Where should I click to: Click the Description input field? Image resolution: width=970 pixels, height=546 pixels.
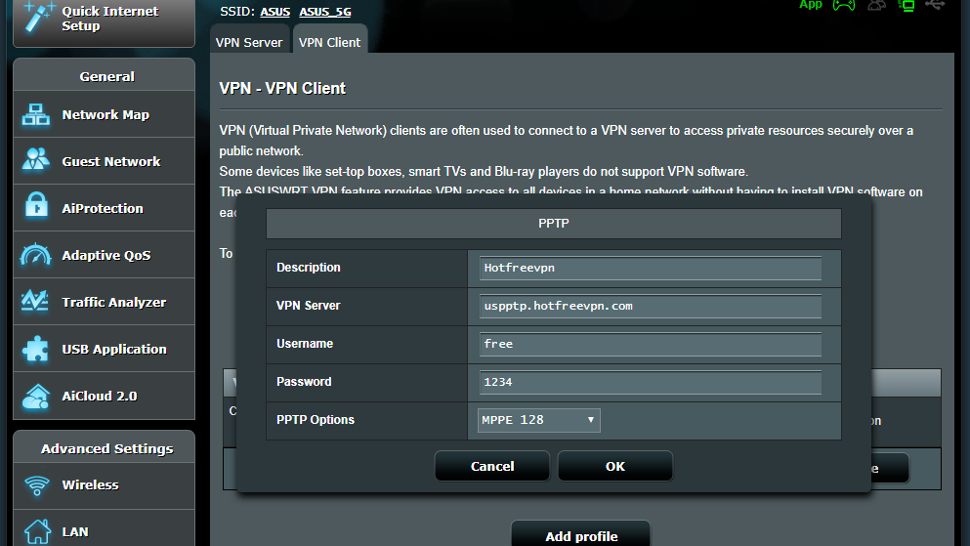[650, 268]
